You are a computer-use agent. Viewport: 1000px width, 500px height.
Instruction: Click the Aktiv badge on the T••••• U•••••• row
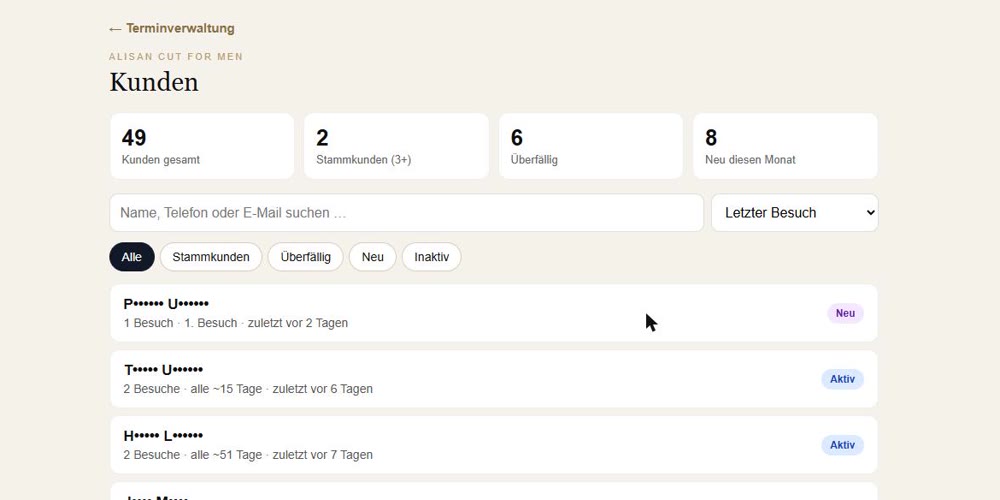tap(842, 379)
